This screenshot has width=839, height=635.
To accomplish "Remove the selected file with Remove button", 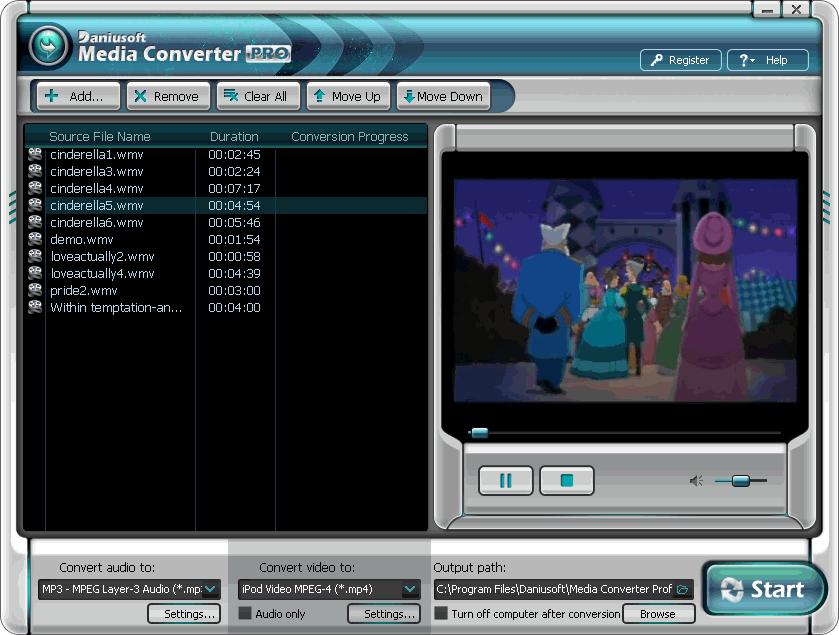I will [168, 96].
